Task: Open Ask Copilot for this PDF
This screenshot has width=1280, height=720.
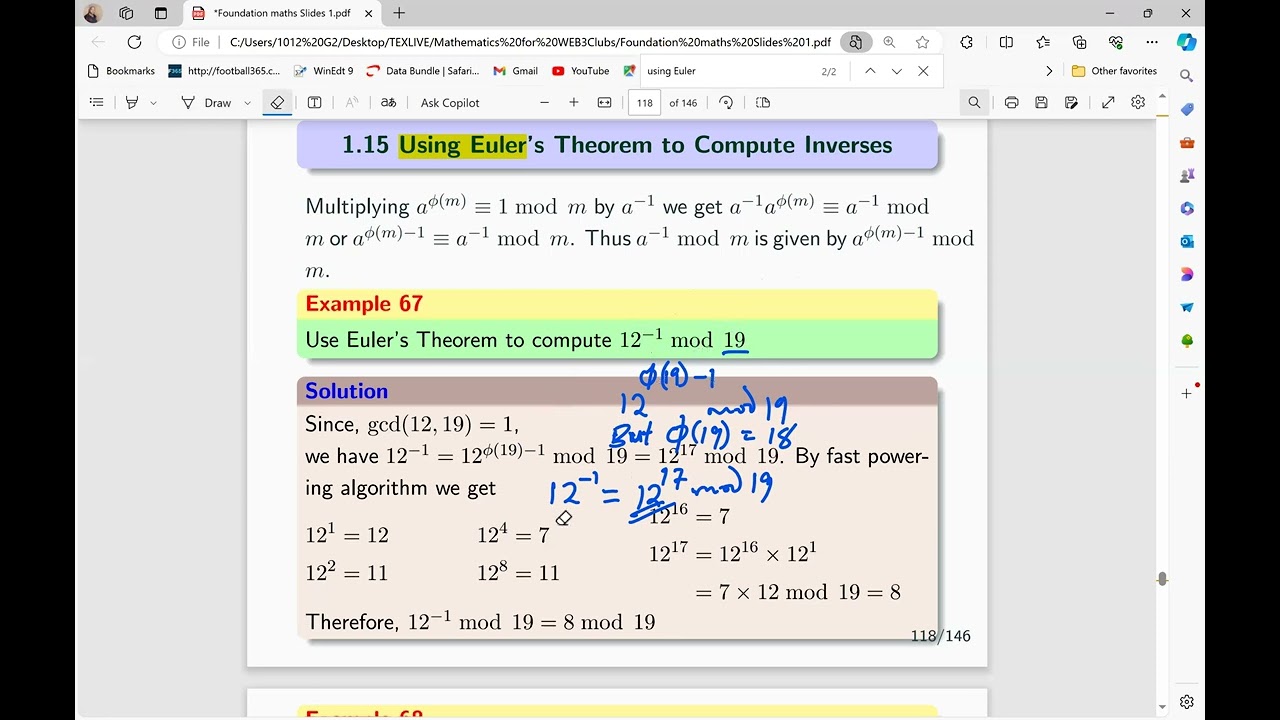Action: click(x=450, y=102)
